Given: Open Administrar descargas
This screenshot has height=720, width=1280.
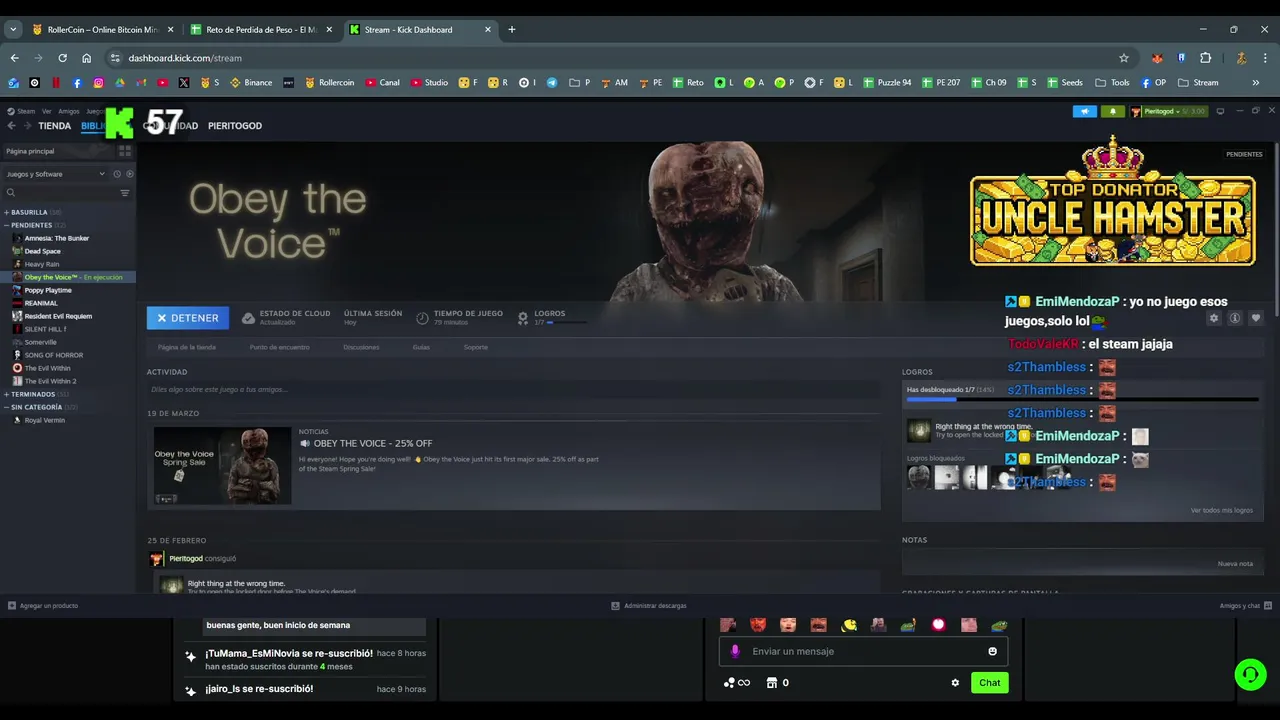Looking at the screenshot, I should [x=649, y=606].
